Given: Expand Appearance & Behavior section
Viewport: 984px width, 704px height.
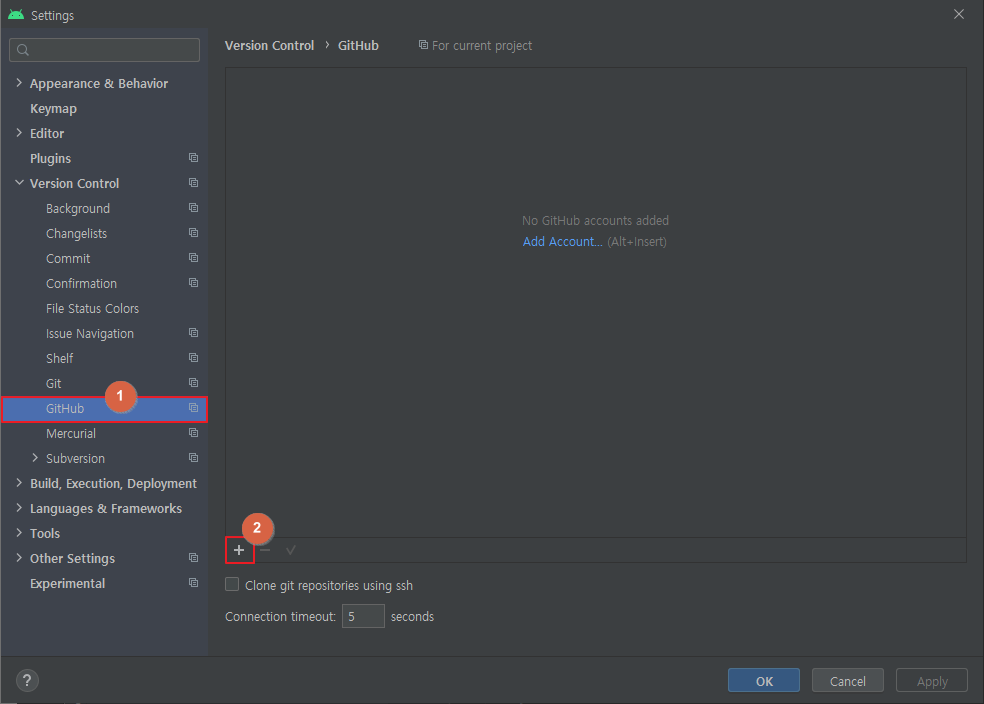Looking at the screenshot, I should click(19, 83).
